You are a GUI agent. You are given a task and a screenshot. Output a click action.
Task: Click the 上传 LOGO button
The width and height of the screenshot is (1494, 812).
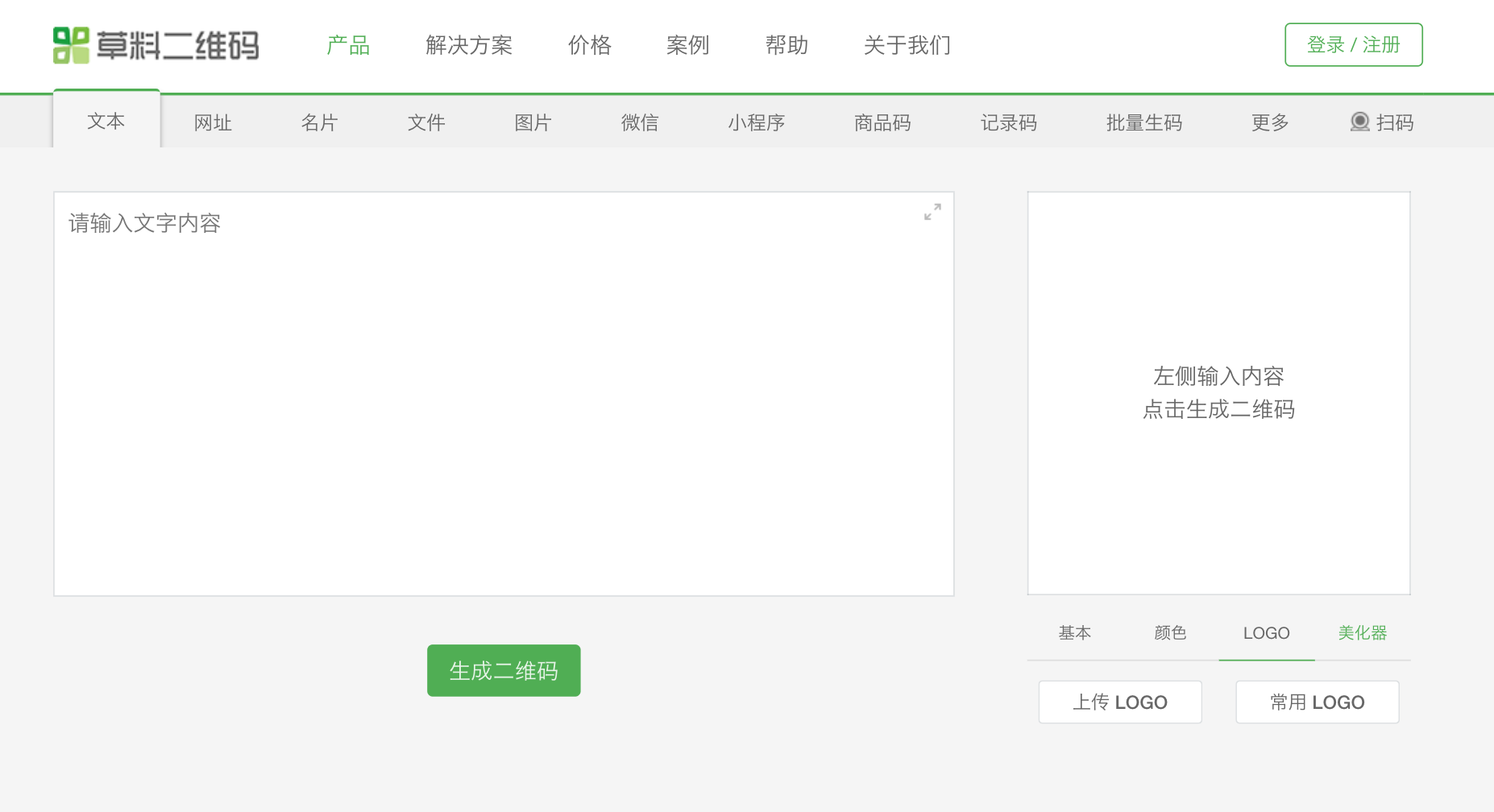[x=1120, y=702]
